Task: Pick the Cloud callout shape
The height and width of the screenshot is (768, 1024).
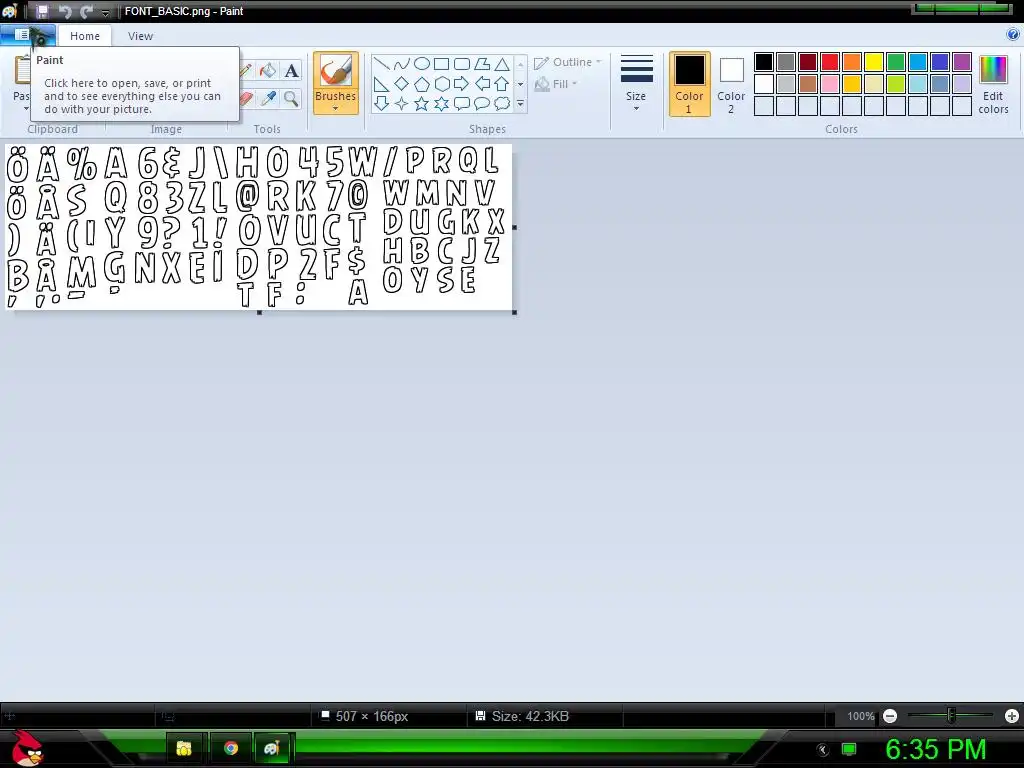Action: tap(502, 103)
